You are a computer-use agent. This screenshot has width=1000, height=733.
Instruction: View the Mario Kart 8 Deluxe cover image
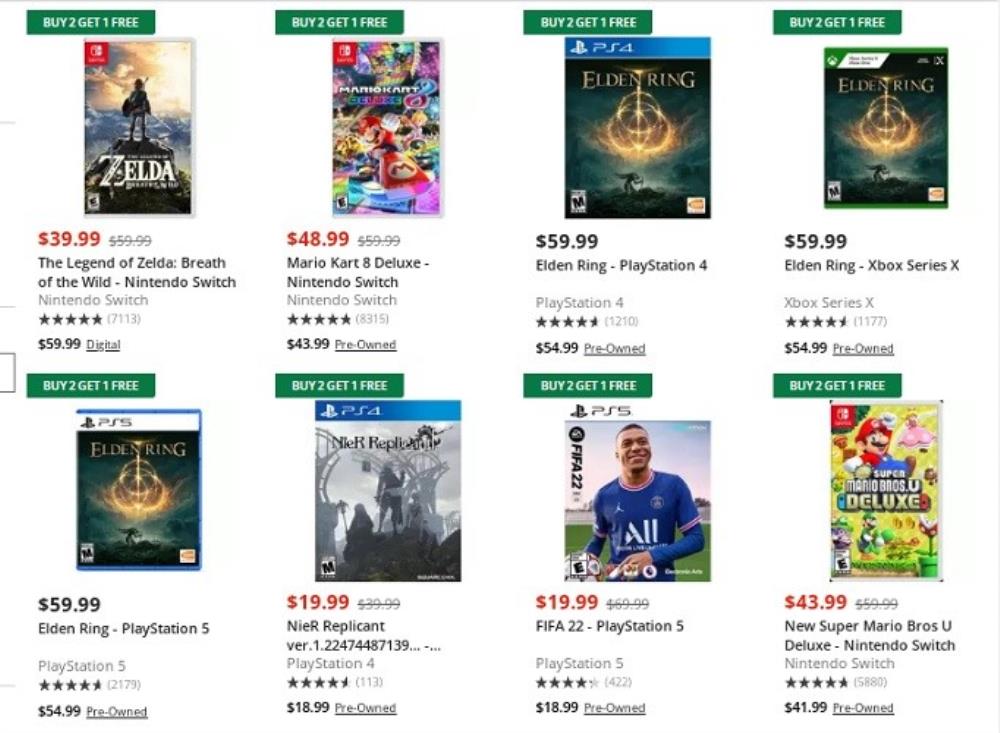[386, 128]
